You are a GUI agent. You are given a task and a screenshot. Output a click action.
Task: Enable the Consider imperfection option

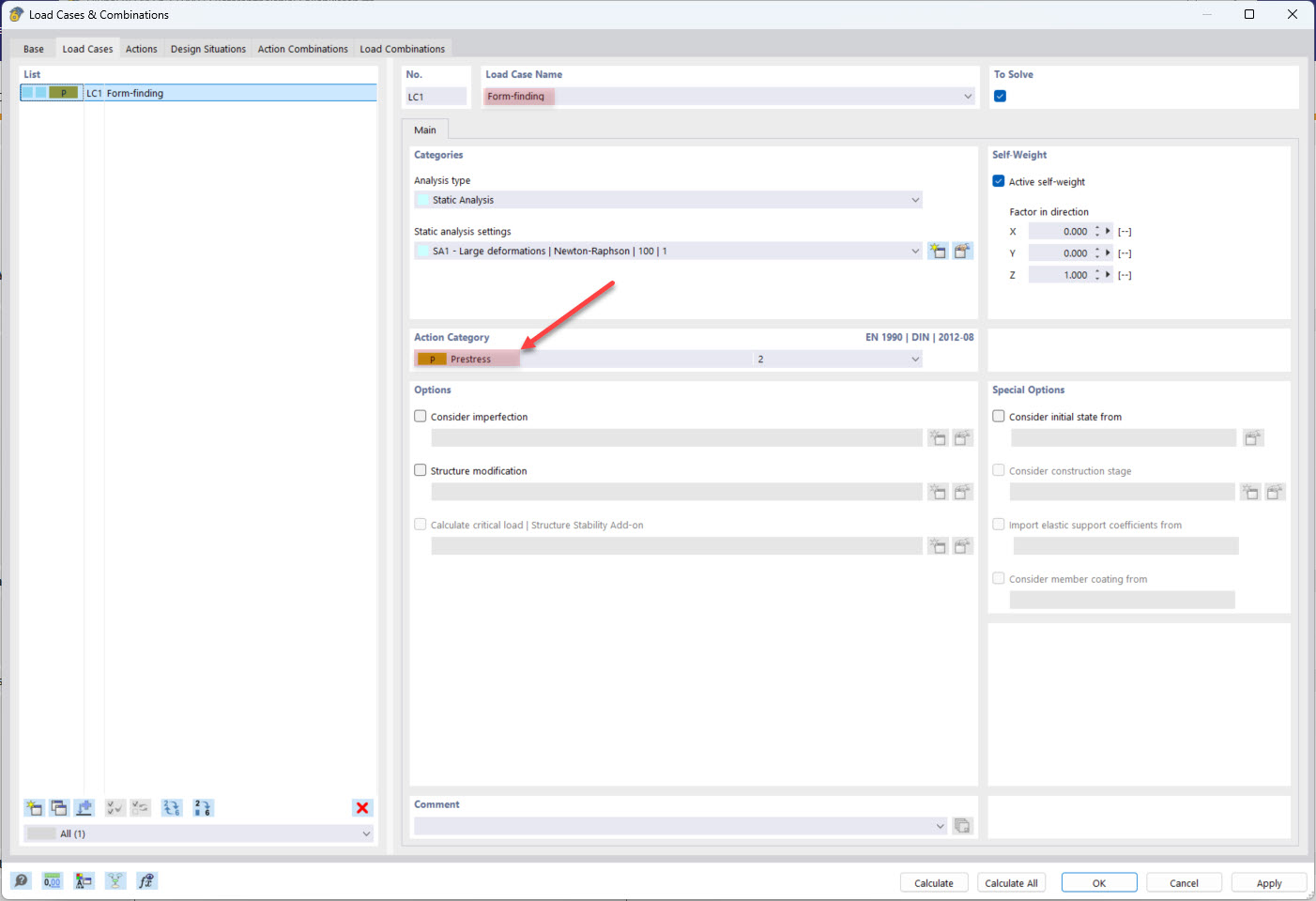pyautogui.click(x=420, y=416)
